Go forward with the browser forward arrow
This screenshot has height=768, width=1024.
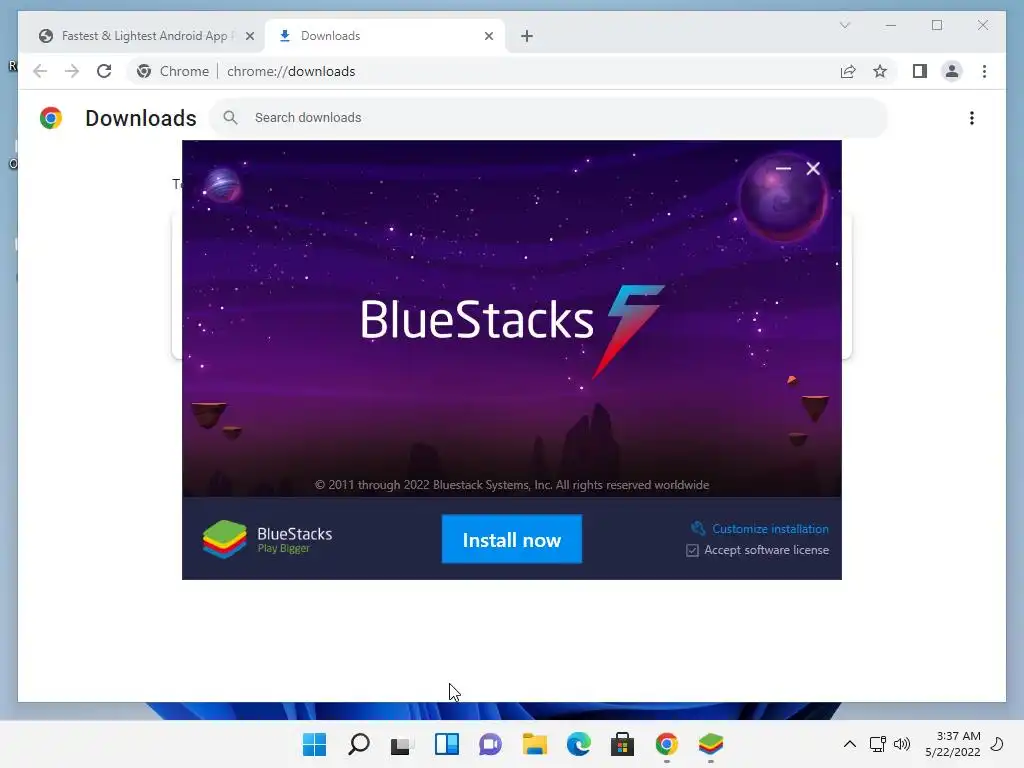[x=72, y=71]
